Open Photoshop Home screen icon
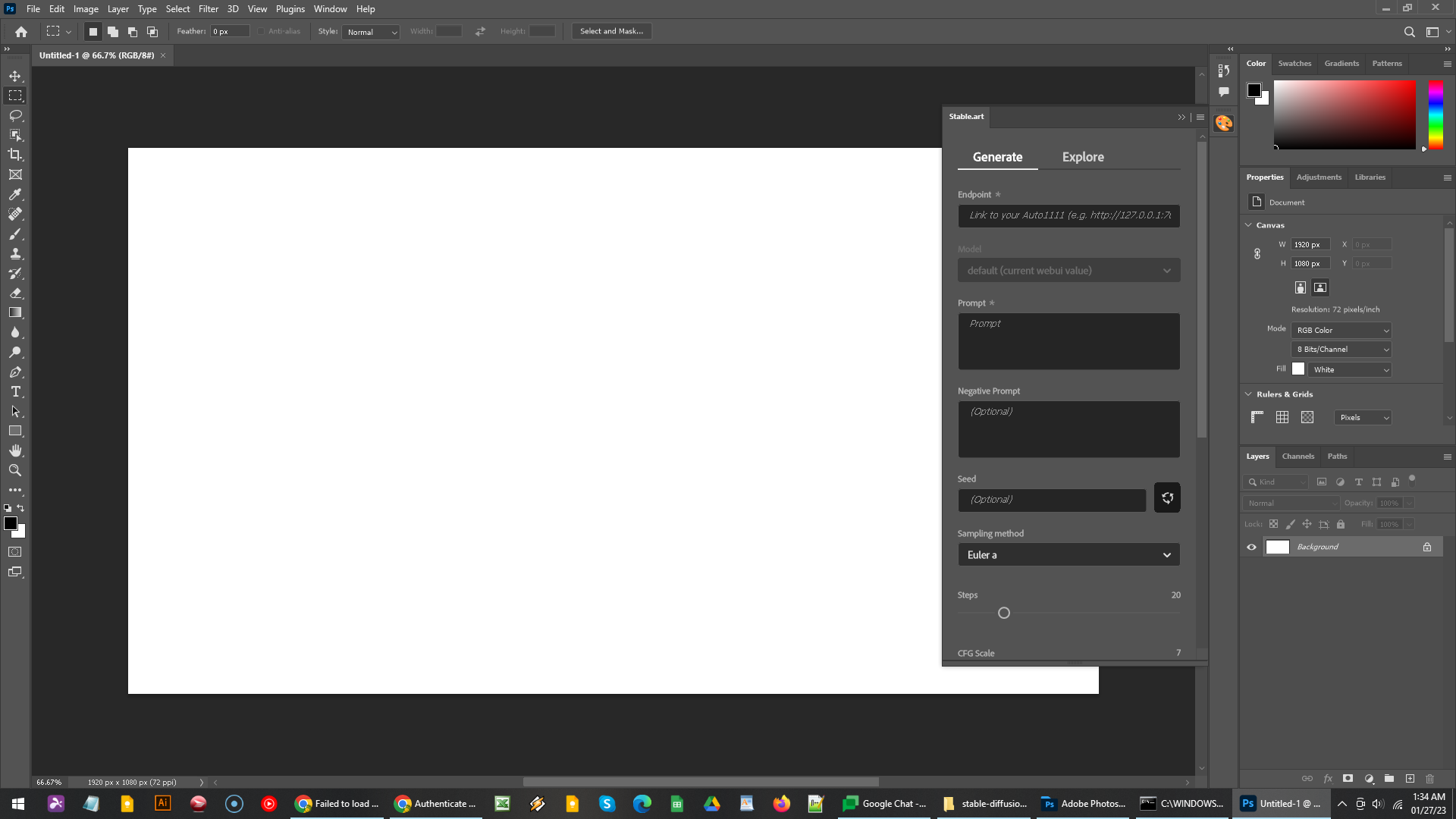Viewport: 1456px width, 819px height. [20, 31]
